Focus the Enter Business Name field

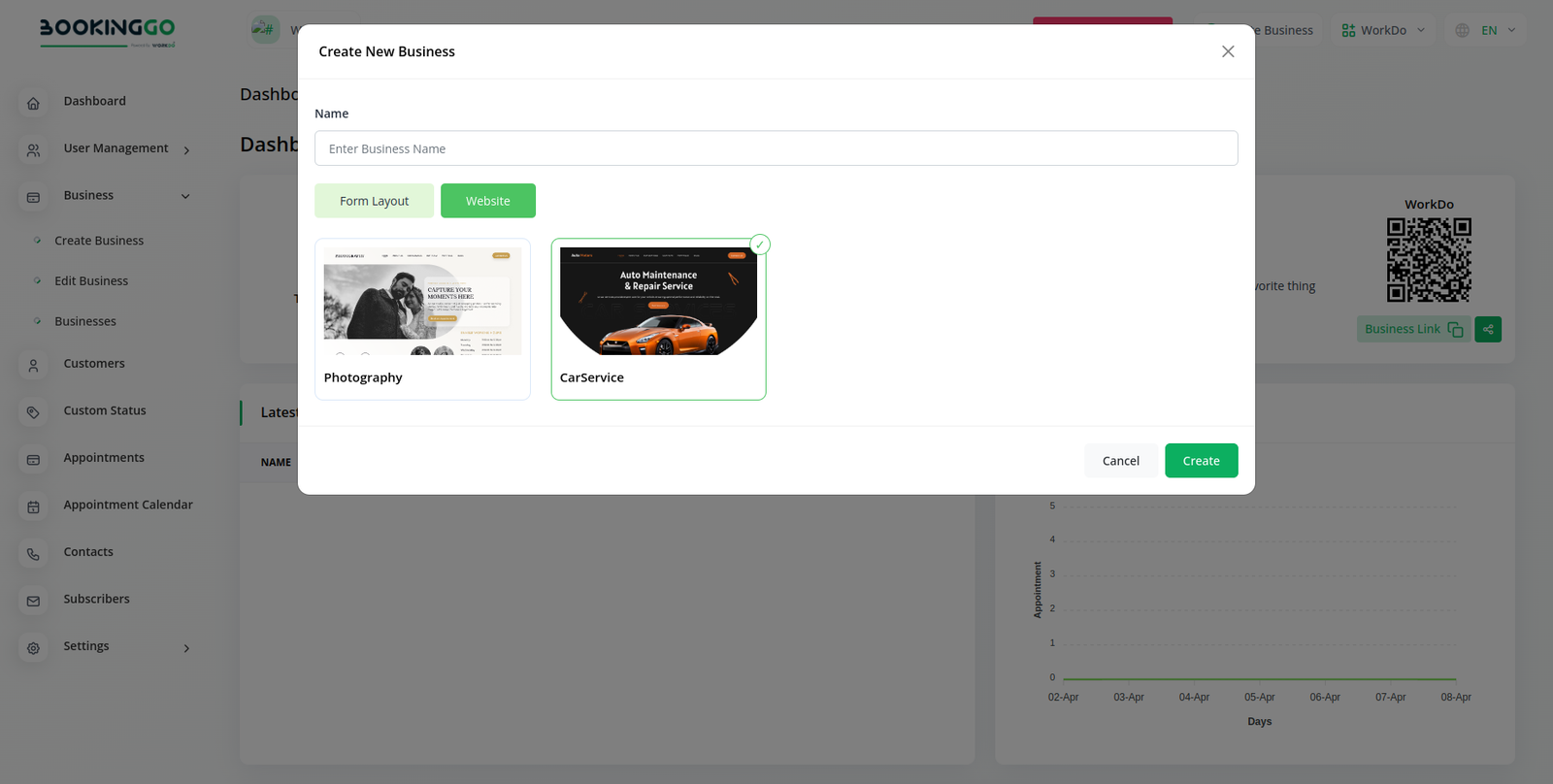776,148
